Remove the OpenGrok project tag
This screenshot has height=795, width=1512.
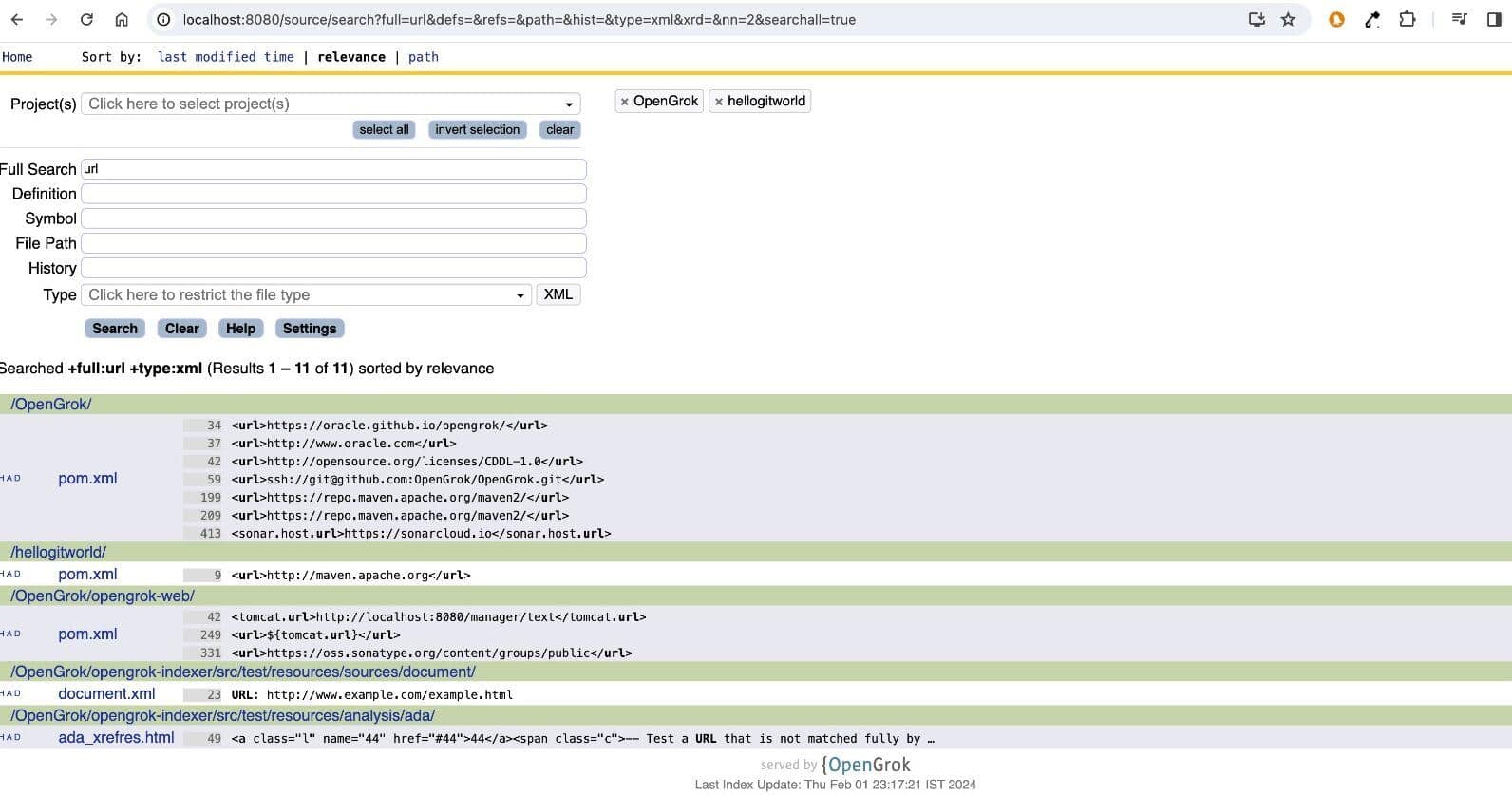pyautogui.click(x=624, y=102)
